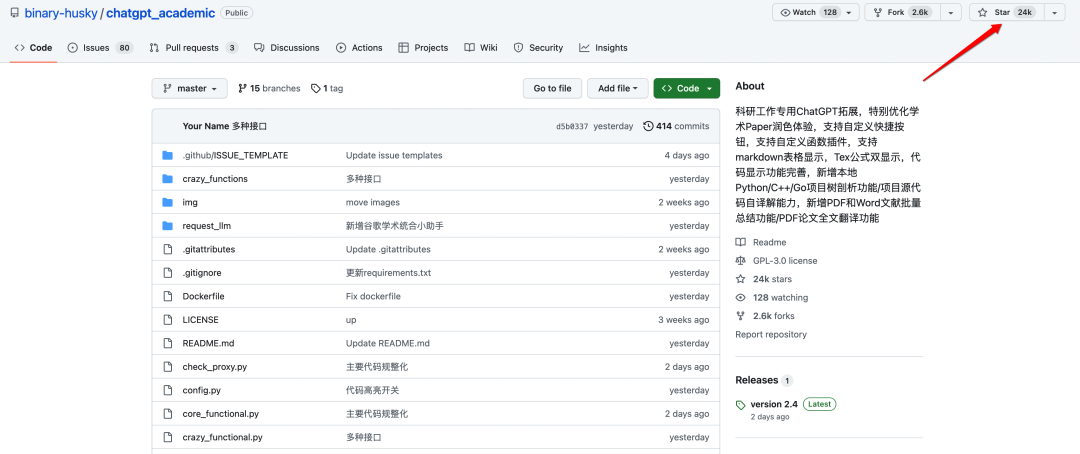This screenshot has width=1080, height=454.
Task: Click the eye icon beside 128 watching
Action: [x=740, y=298]
